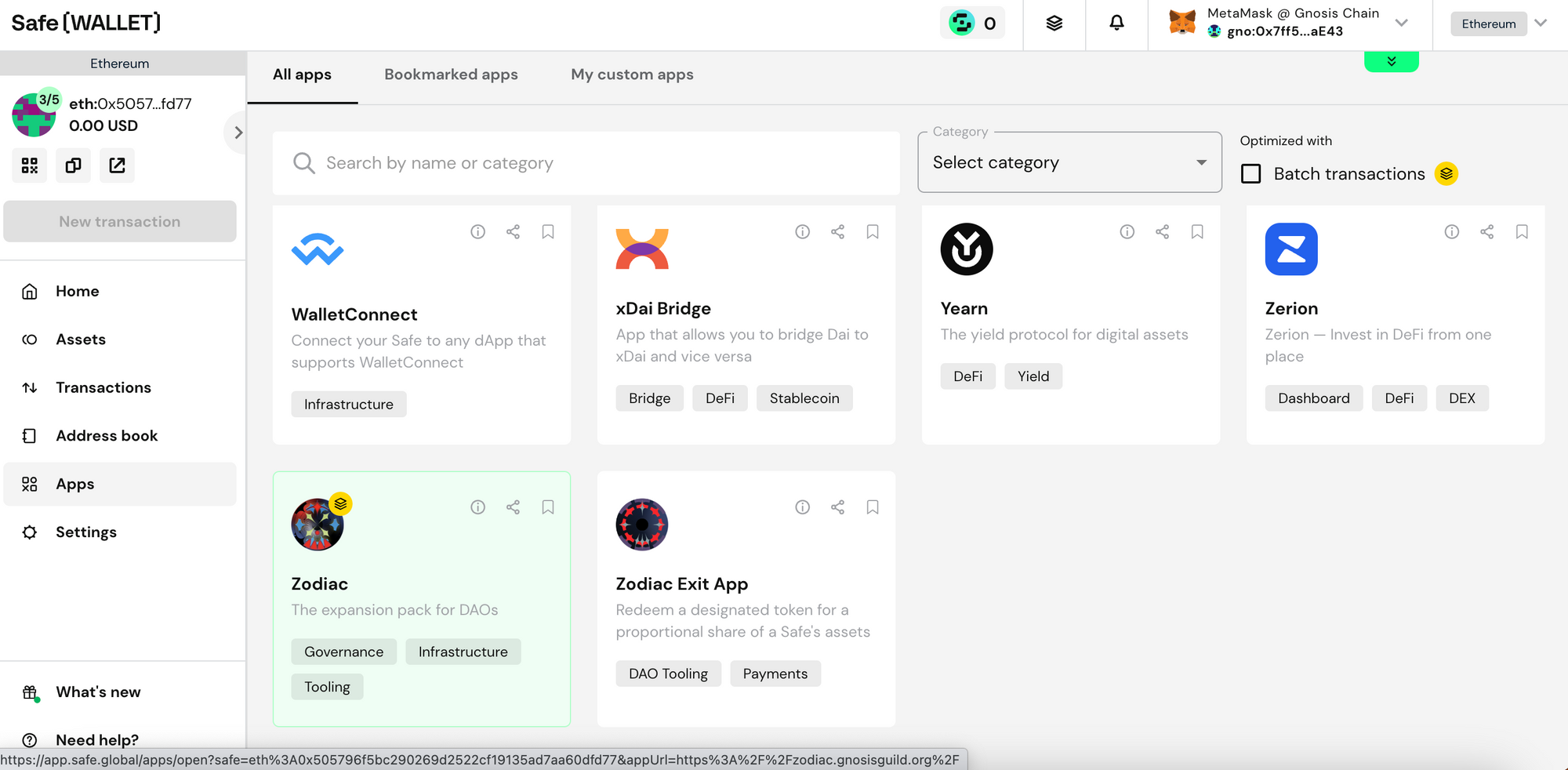
Task: Open the Zerion app logo
Action: coord(1291,249)
